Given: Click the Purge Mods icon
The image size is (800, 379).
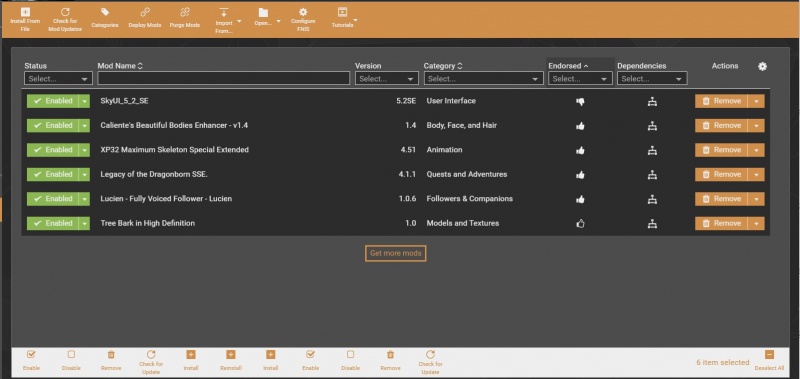Looking at the screenshot, I should 185,12.
